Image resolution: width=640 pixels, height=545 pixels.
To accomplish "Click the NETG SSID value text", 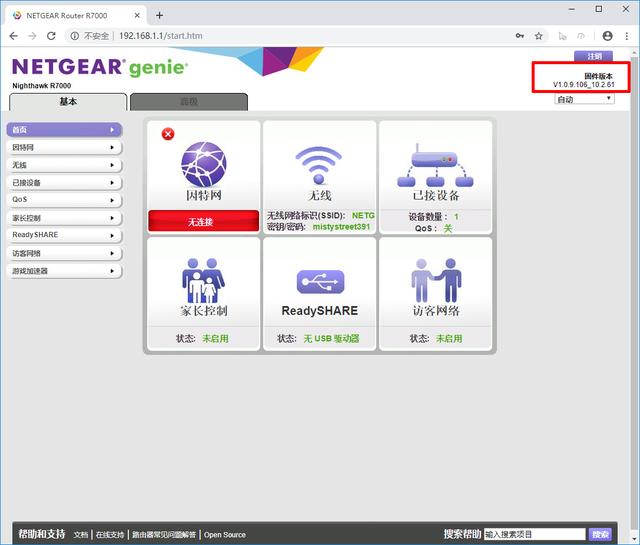I will [363, 216].
